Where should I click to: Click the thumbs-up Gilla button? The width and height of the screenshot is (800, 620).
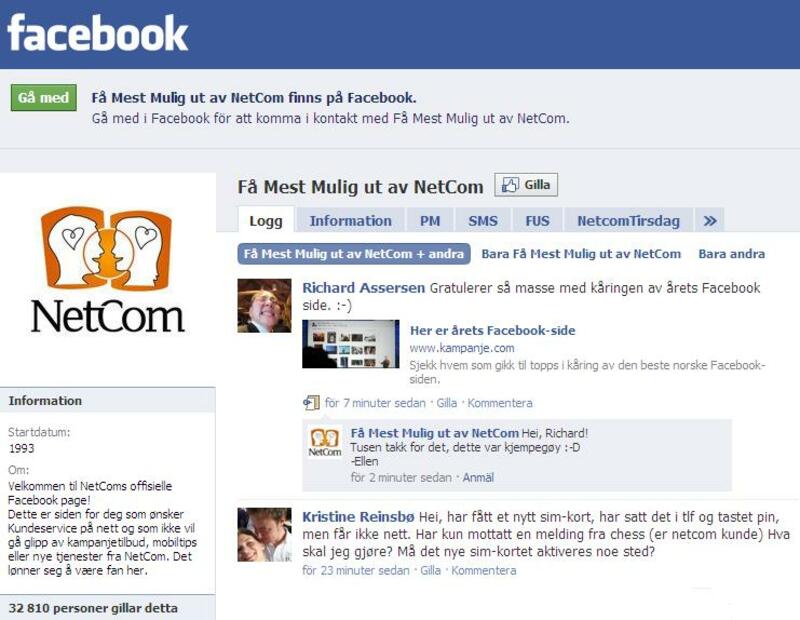tap(526, 185)
